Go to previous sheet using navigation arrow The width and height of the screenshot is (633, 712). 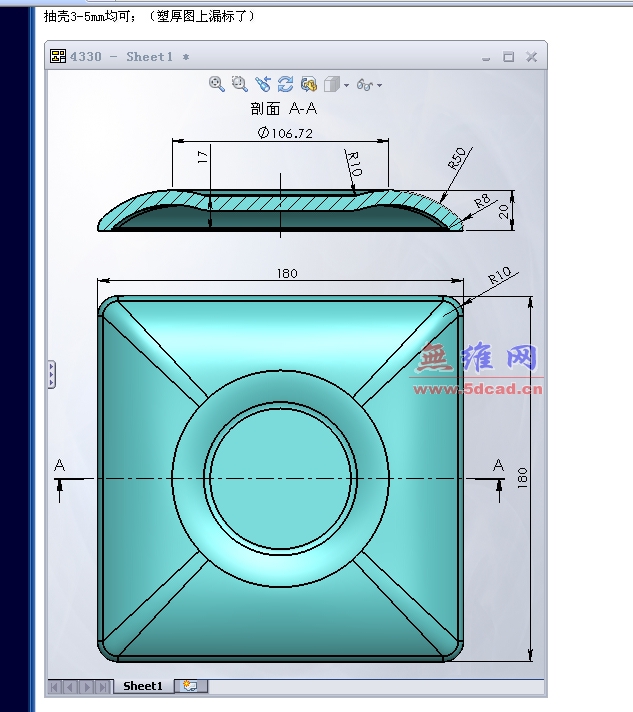69,687
